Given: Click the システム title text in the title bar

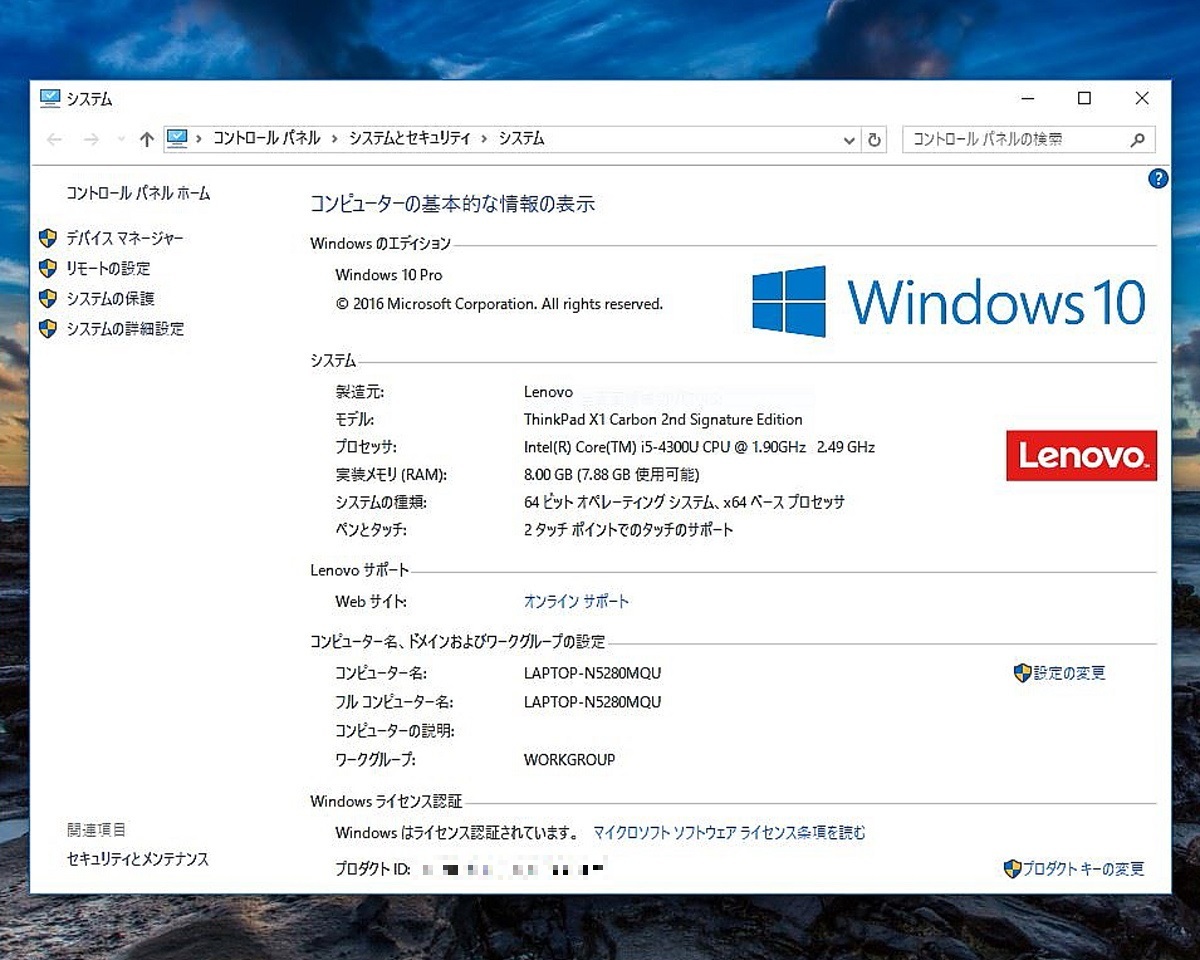Looking at the screenshot, I should pos(89,99).
